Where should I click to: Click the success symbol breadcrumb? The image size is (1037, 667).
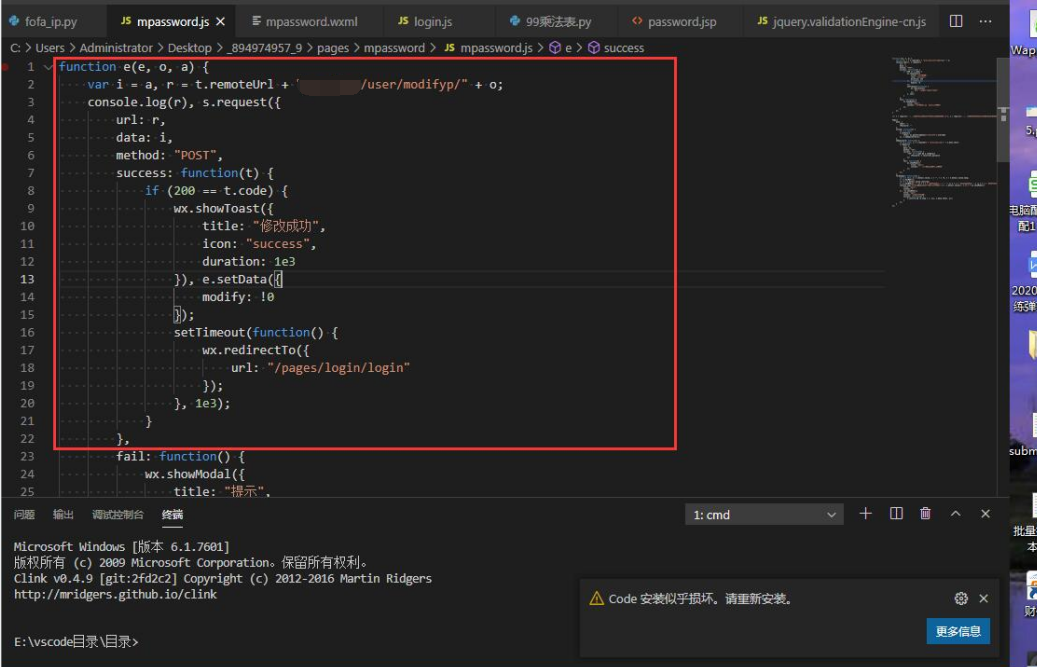point(616,48)
